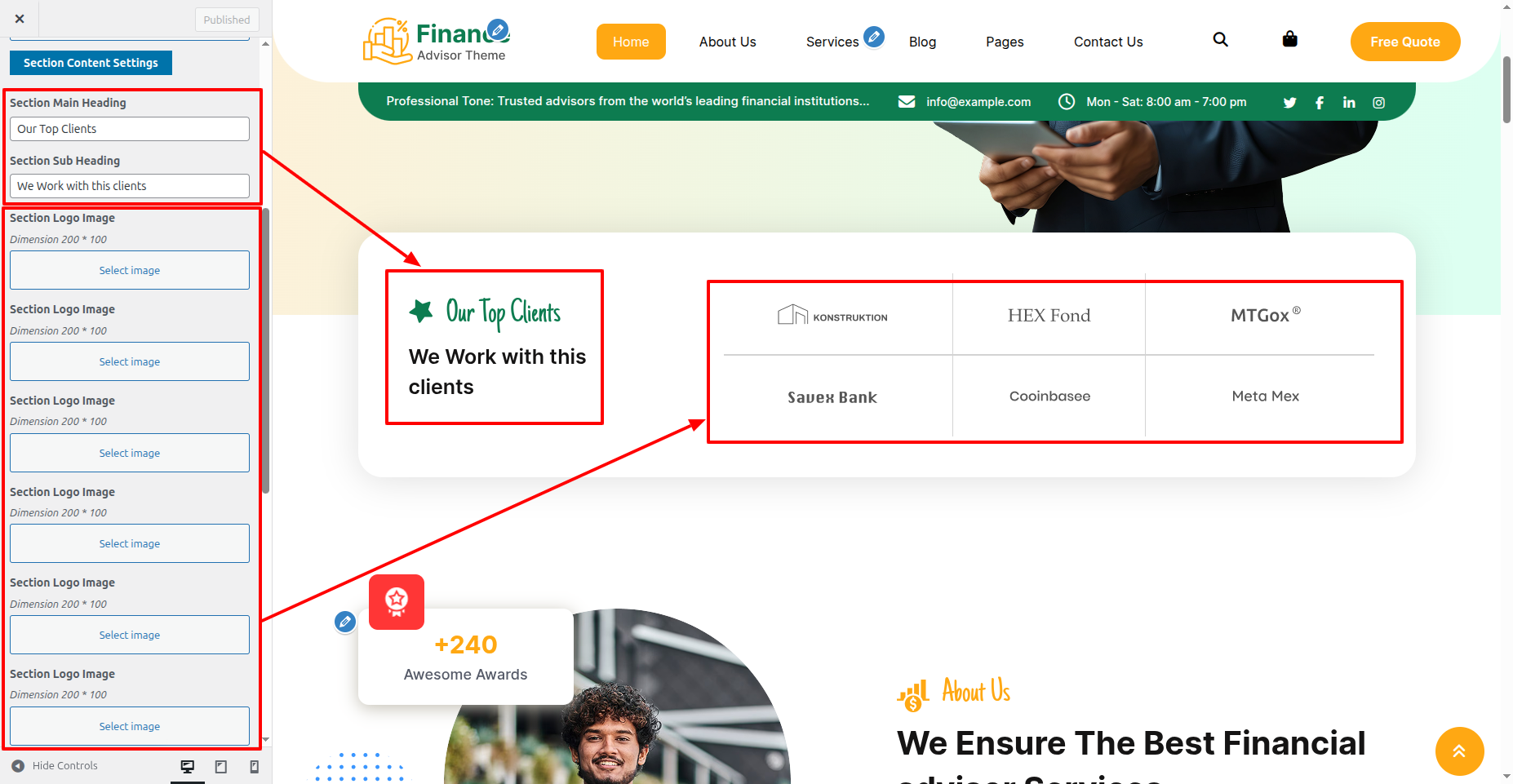Switch to mobile preview mode
The image size is (1513, 784).
point(254,766)
